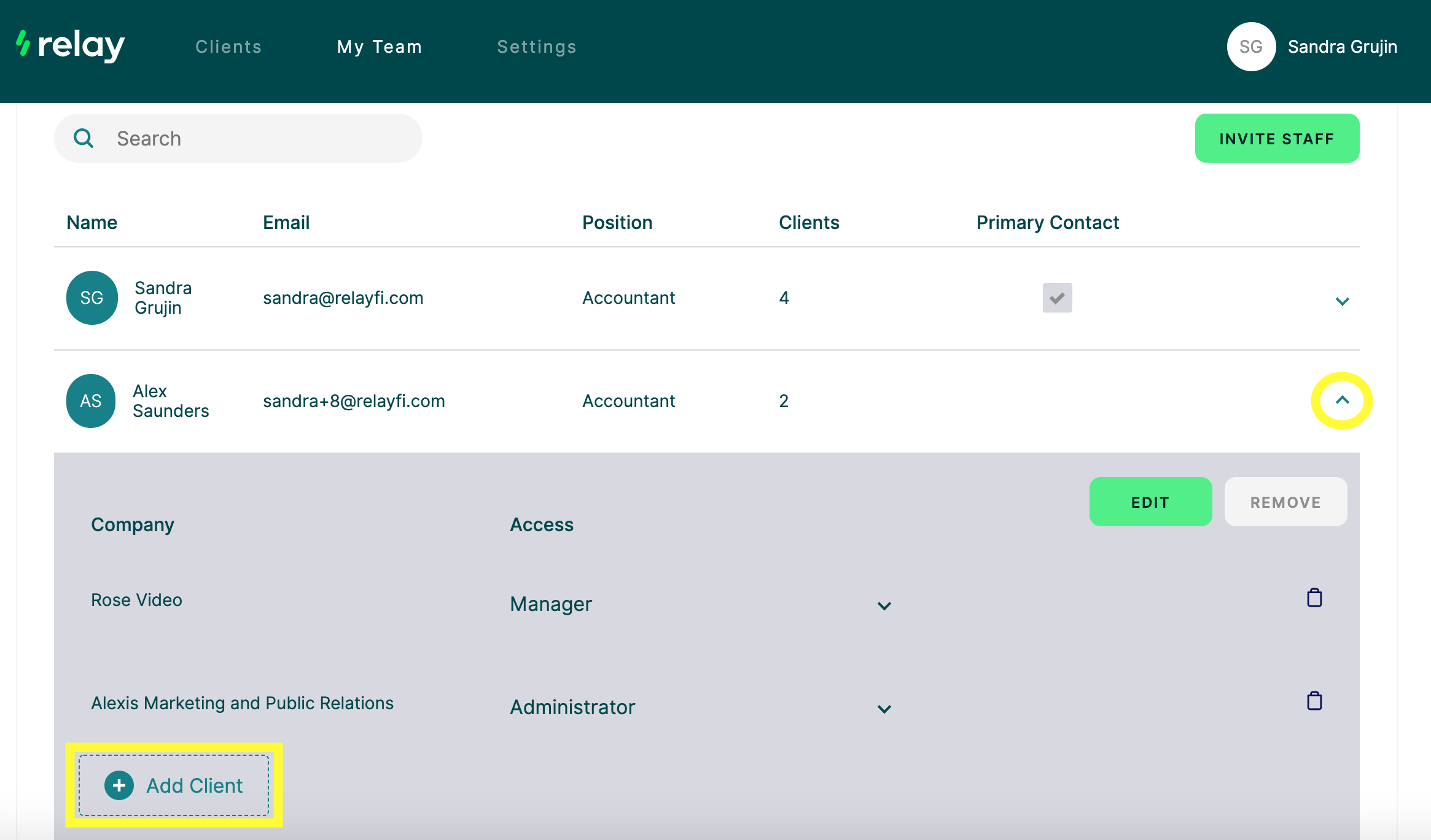
Task: Click Alex Saunders' Accountant position cell
Action: pyautogui.click(x=629, y=401)
